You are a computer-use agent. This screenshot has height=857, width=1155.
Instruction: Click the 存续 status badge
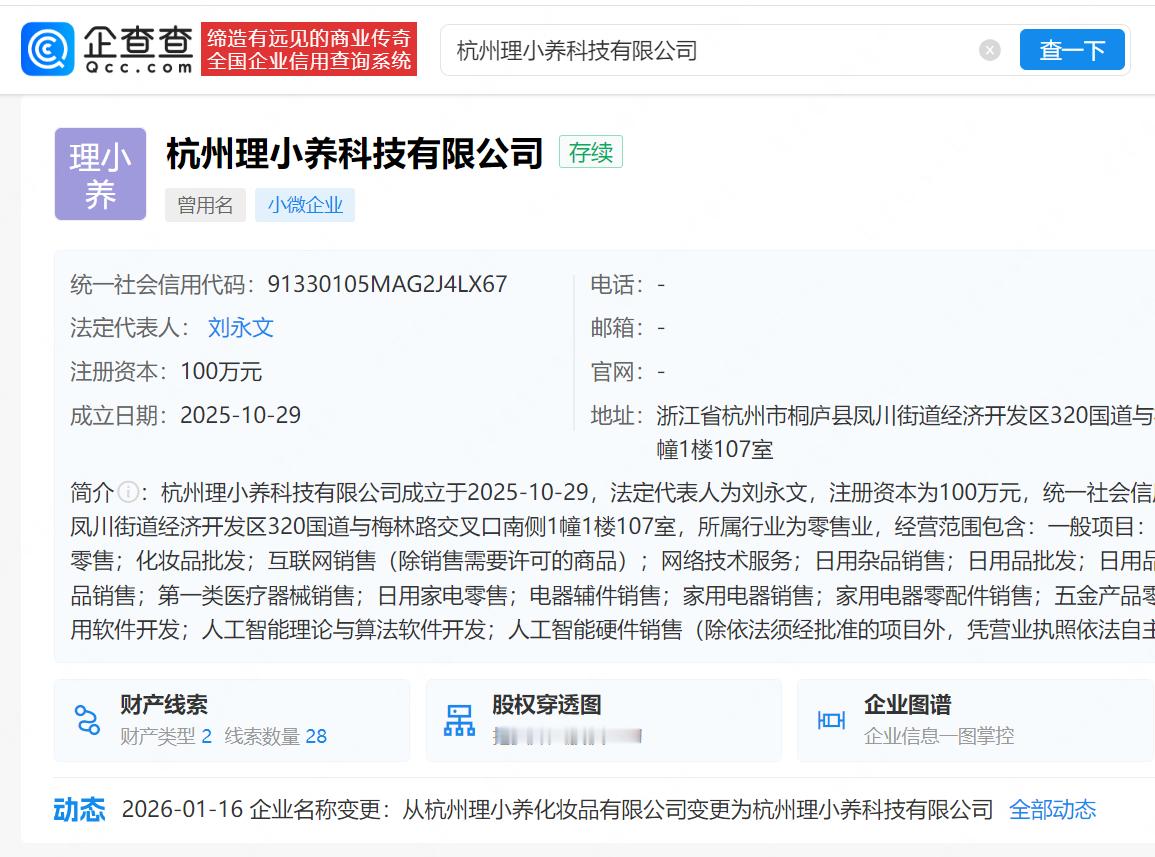(591, 151)
